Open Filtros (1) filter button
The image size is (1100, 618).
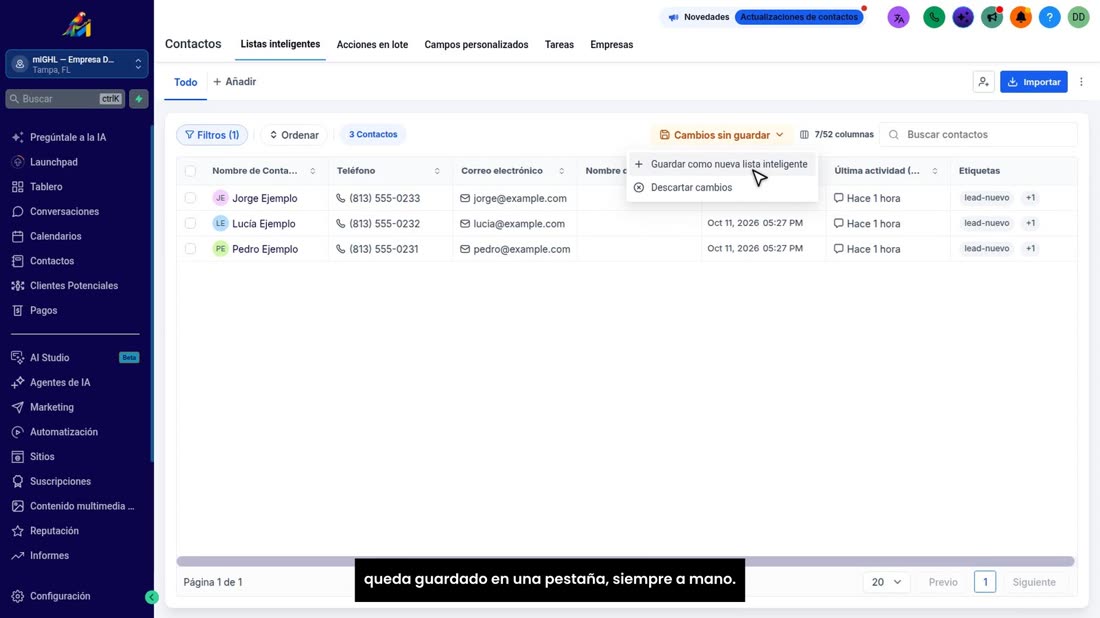[x=212, y=135]
